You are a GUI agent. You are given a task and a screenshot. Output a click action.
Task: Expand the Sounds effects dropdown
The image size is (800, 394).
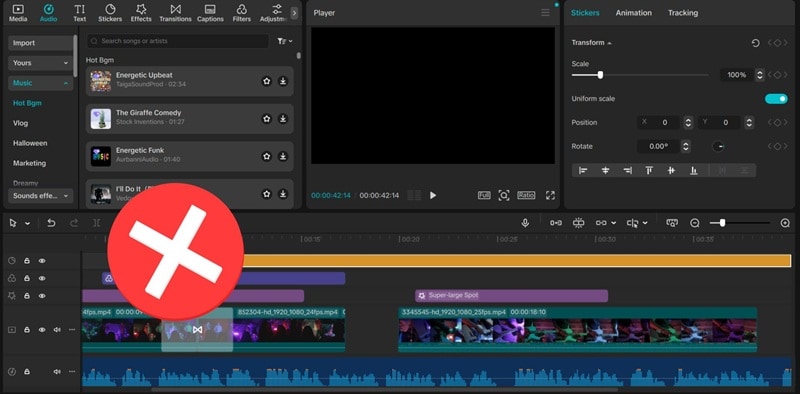click(40, 196)
